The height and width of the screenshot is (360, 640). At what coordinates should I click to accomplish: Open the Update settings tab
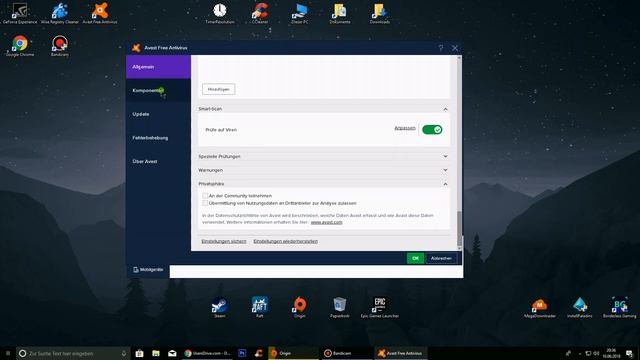pyautogui.click(x=158, y=114)
